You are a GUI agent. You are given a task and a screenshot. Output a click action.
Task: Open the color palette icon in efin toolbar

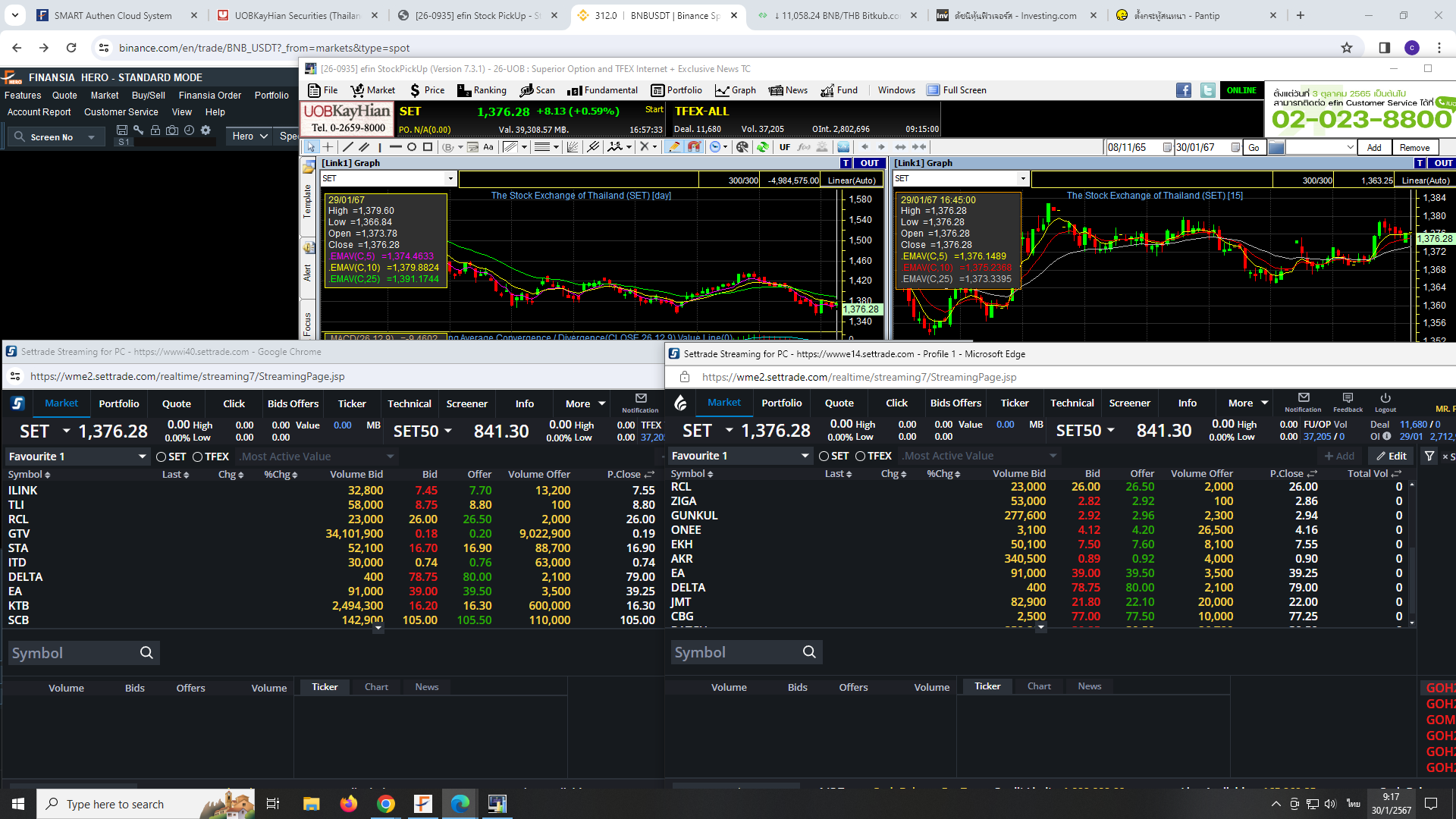pyautogui.click(x=742, y=147)
